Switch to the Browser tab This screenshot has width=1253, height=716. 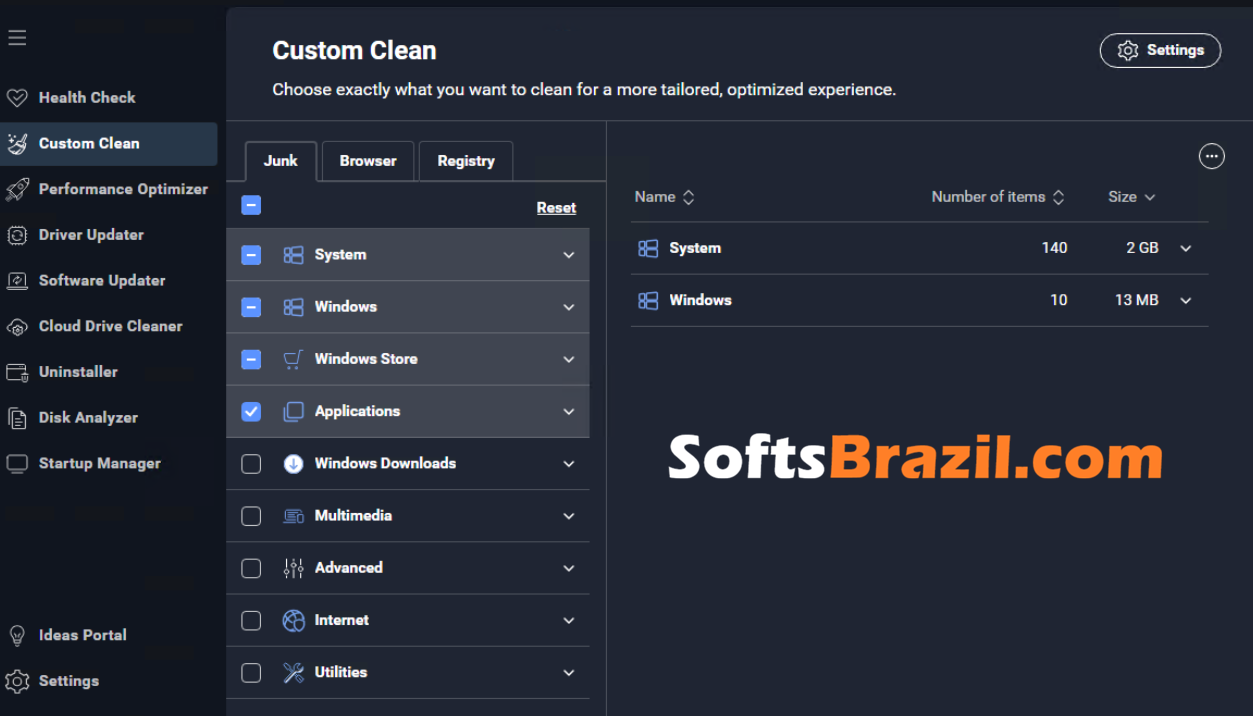pos(367,160)
